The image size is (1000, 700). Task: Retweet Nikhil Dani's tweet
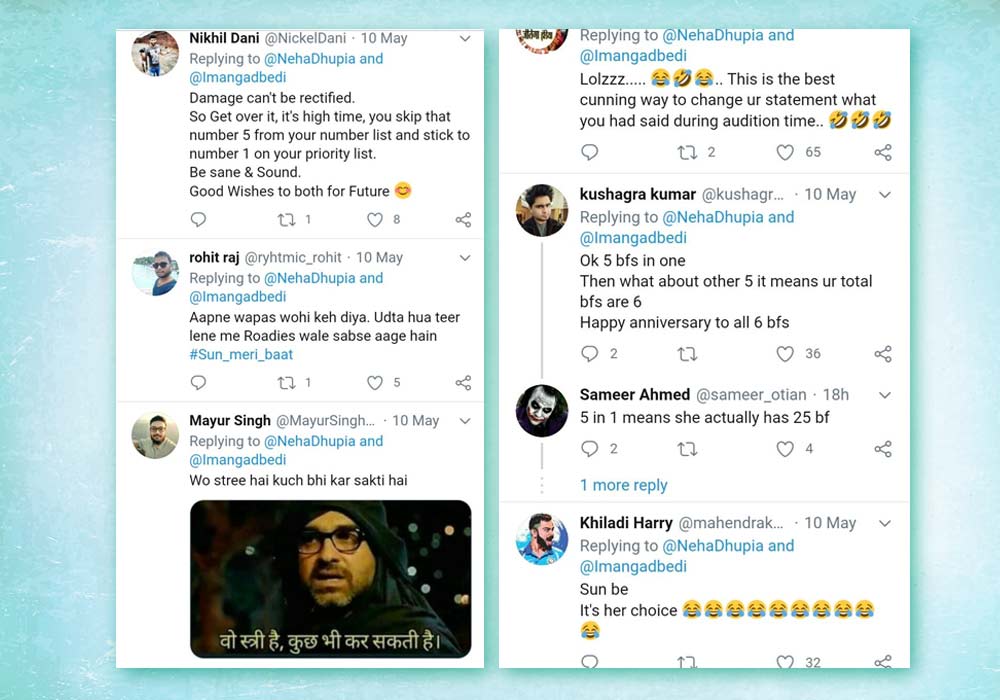(286, 220)
